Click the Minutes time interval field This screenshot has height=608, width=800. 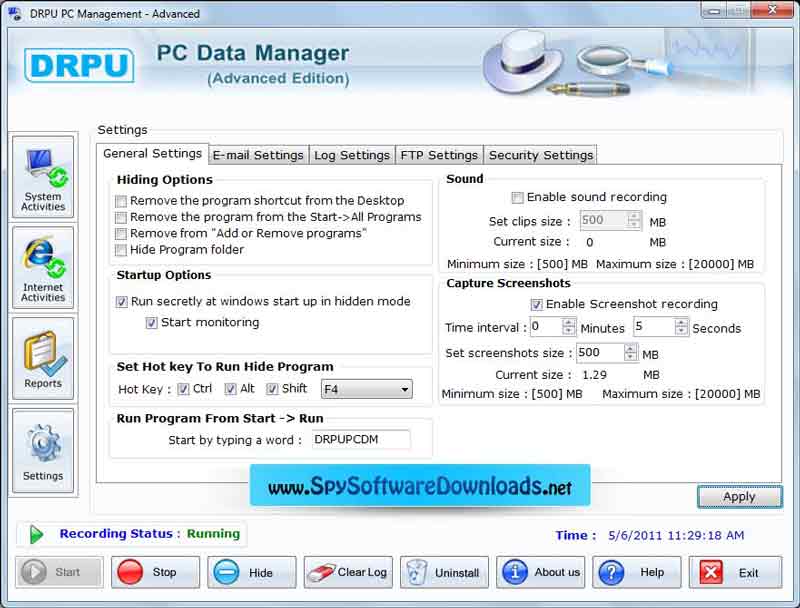546,326
